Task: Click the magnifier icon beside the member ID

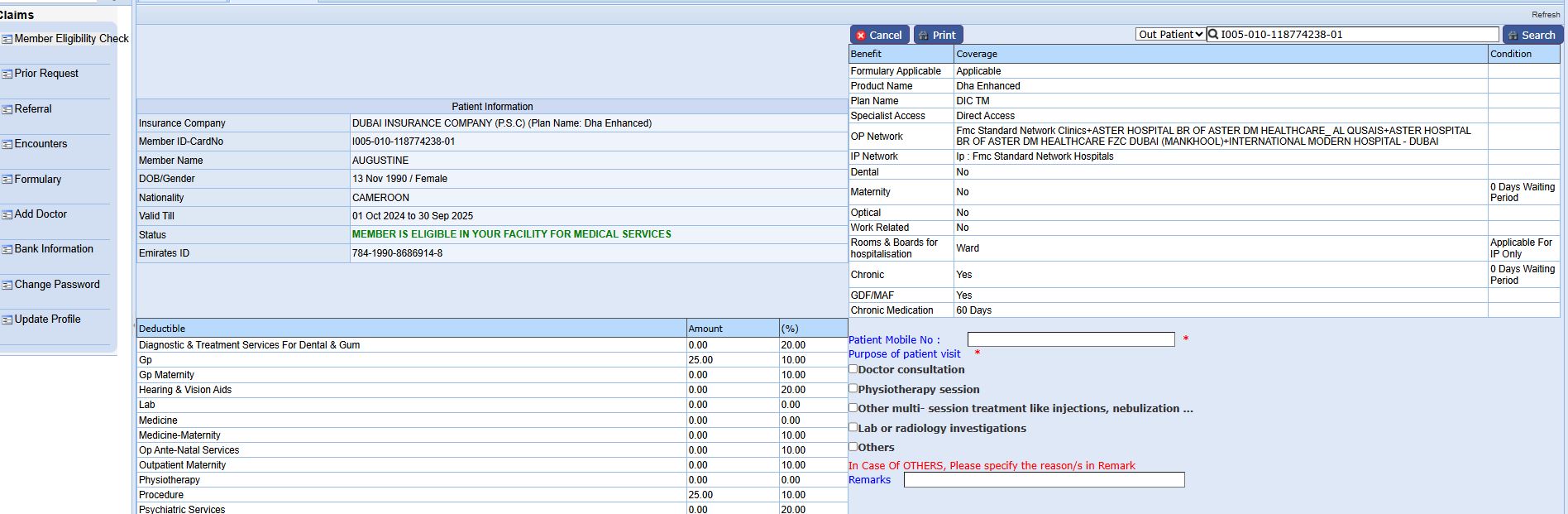Action: tap(1213, 35)
